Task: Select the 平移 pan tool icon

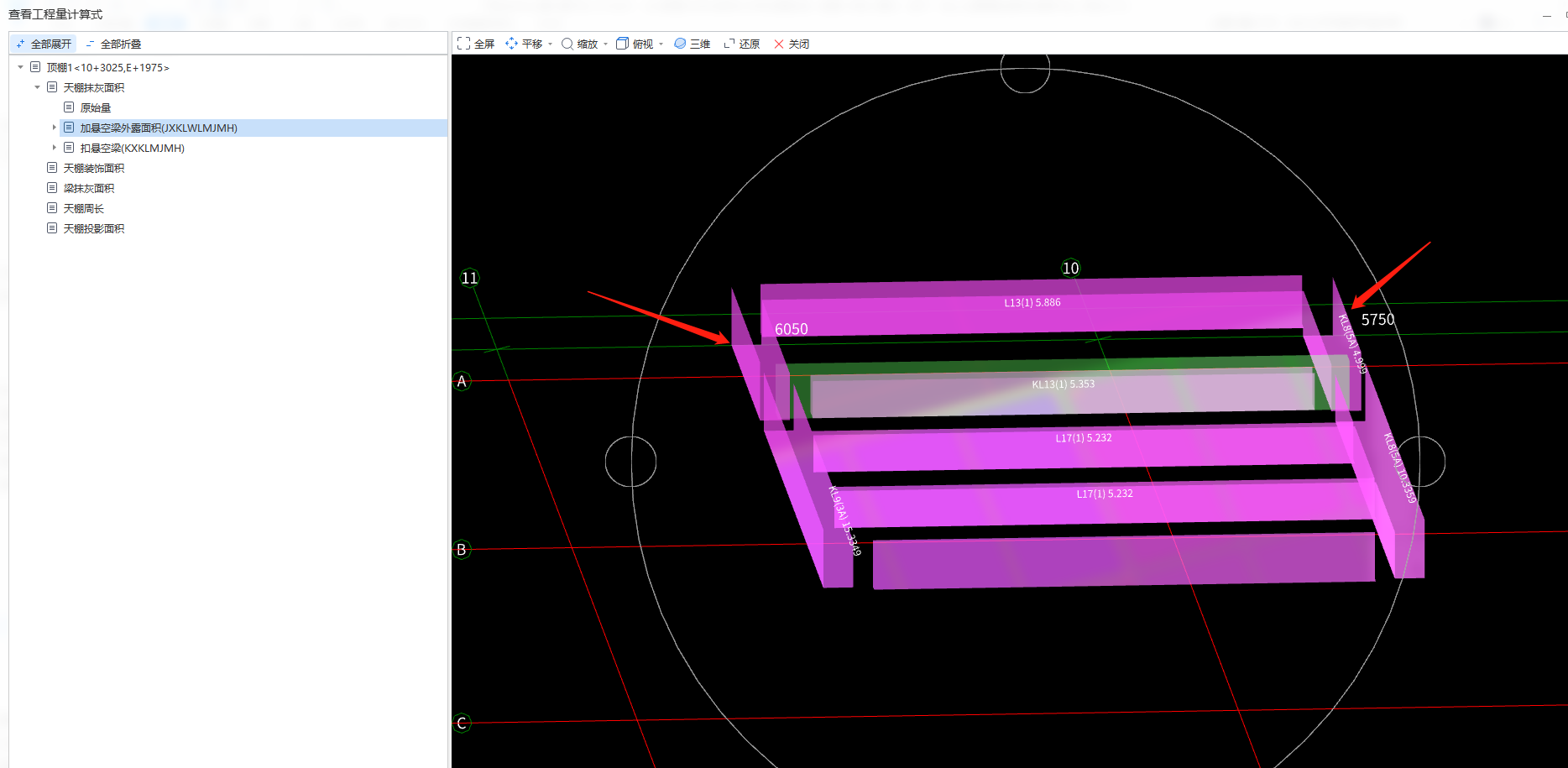Action: 511,44
